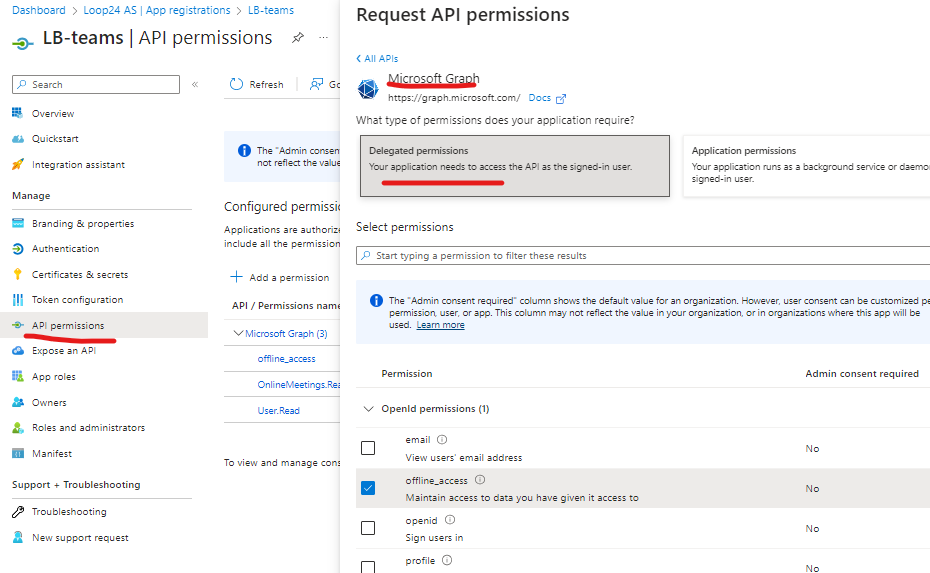This screenshot has width=930, height=573.
Task: Click the offline_access configured permission link
Action: click(x=286, y=359)
